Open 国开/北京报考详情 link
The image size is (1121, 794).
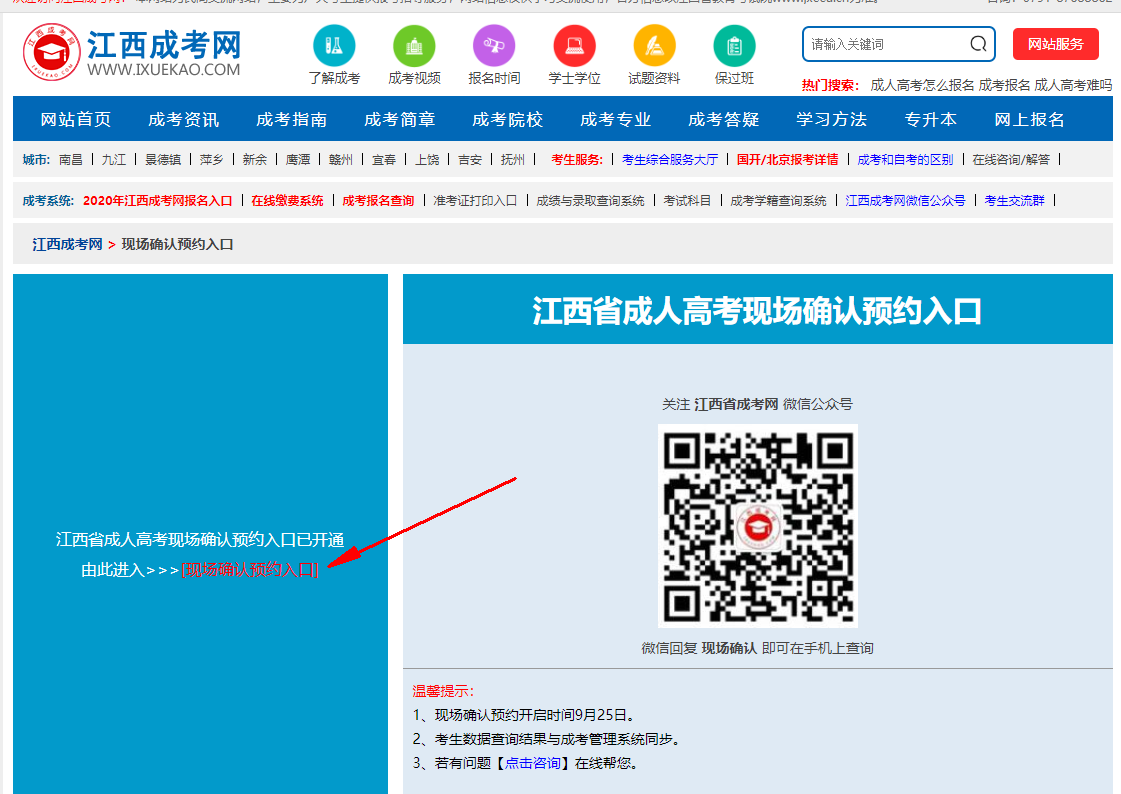point(787,159)
